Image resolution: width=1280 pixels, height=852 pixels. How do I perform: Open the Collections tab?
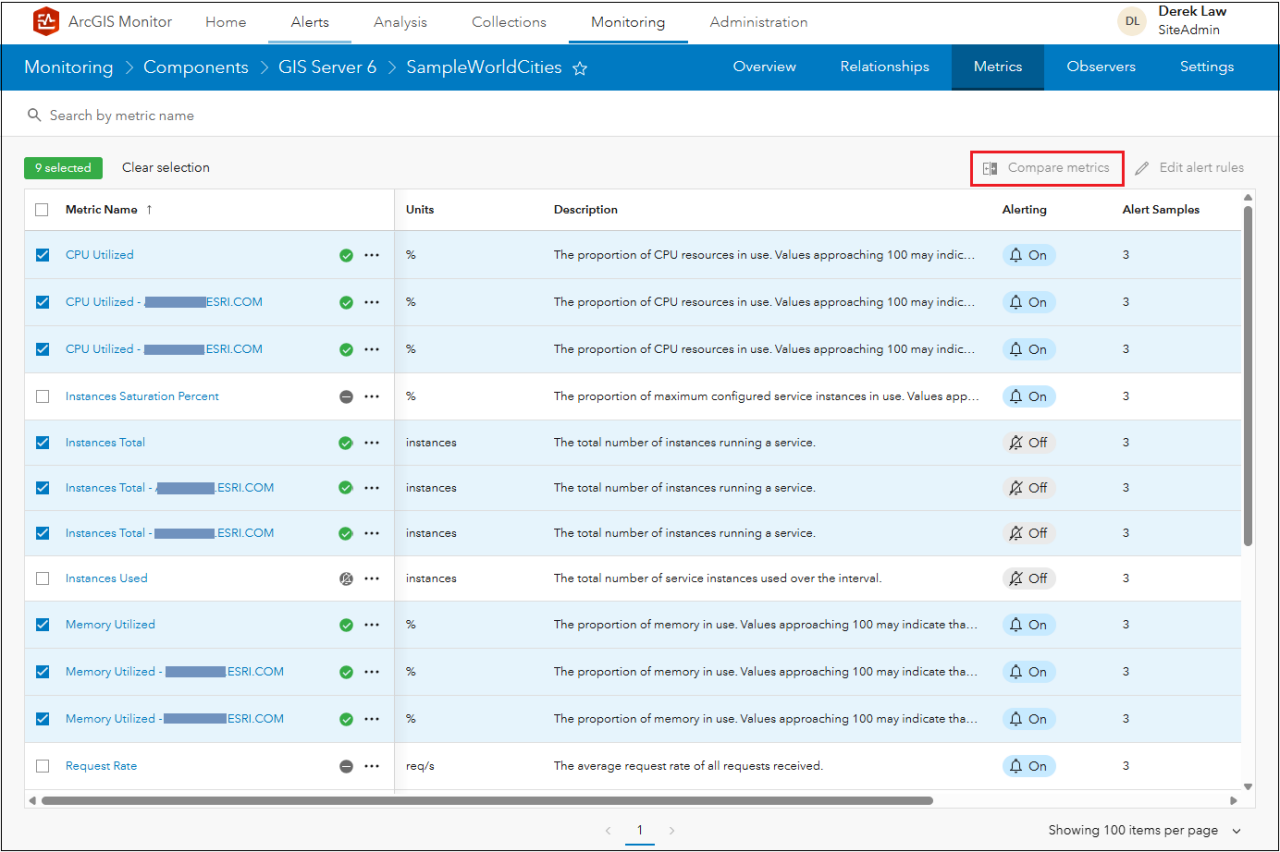509,22
